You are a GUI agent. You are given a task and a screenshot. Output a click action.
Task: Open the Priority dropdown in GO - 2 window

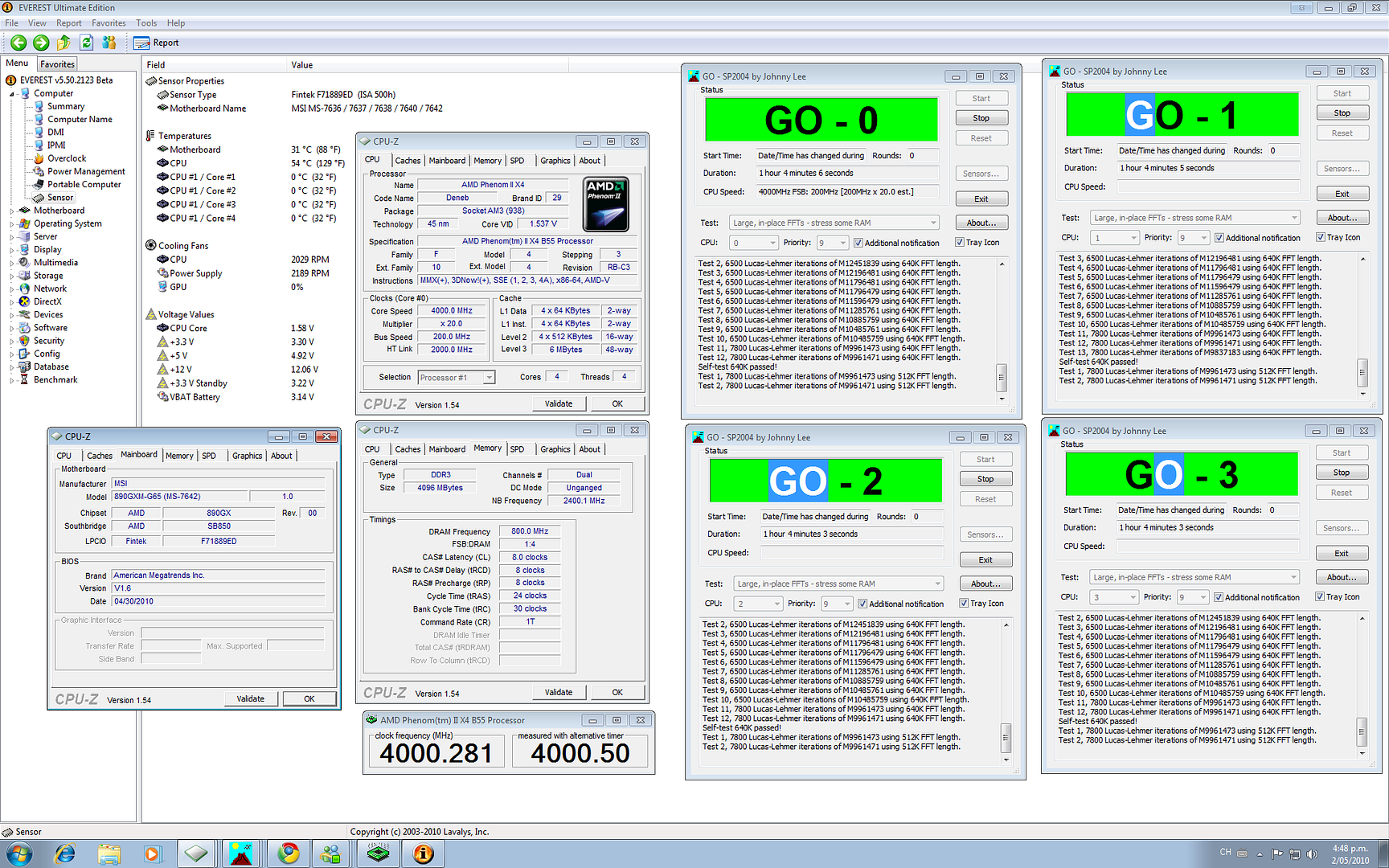coord(837,604)
